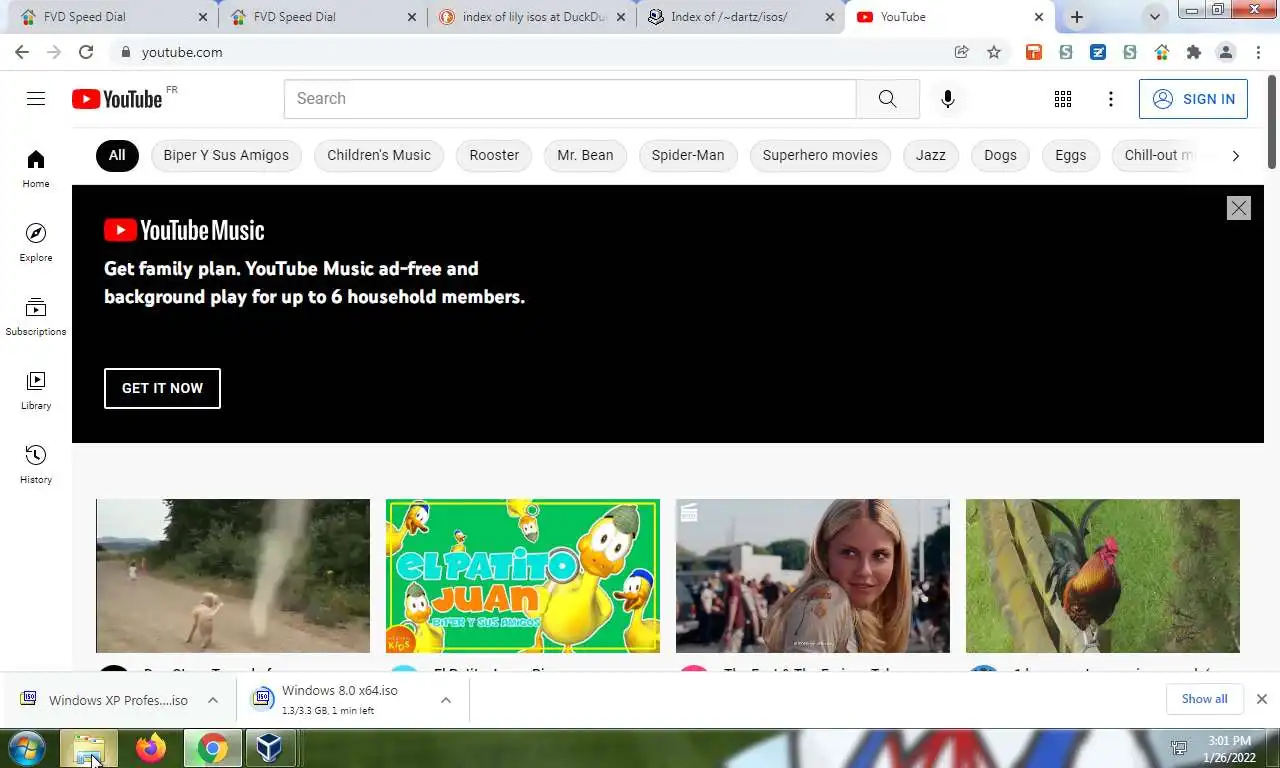Click browser back arrow
Screen dimensions: 1280x768
tap(22, 52)
